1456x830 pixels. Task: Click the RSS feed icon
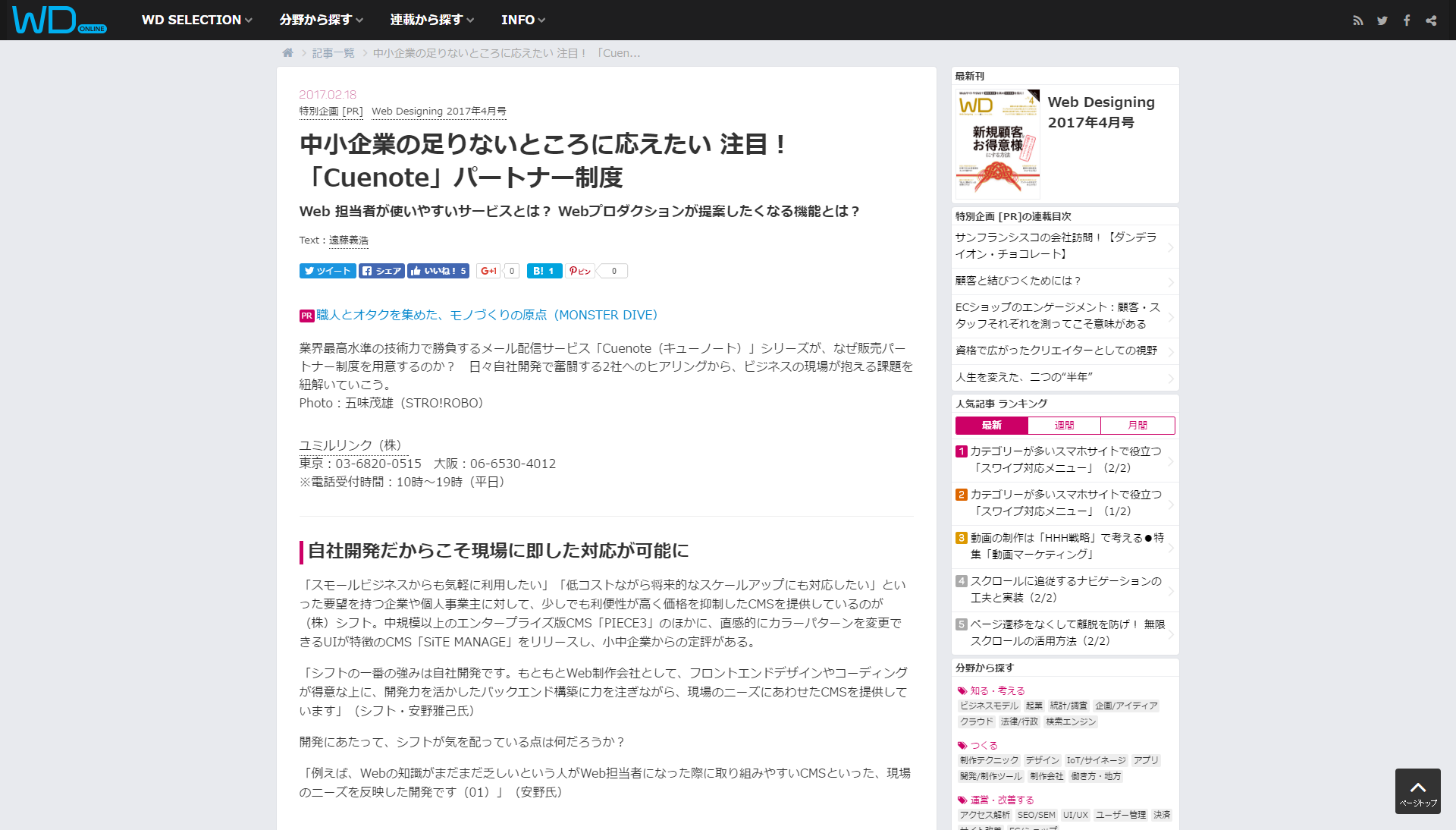coord(1357,20)
